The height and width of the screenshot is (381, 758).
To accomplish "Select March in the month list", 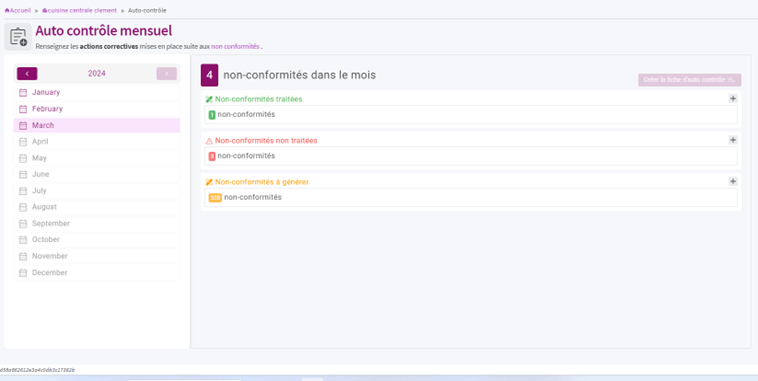I will pos(97,125).
